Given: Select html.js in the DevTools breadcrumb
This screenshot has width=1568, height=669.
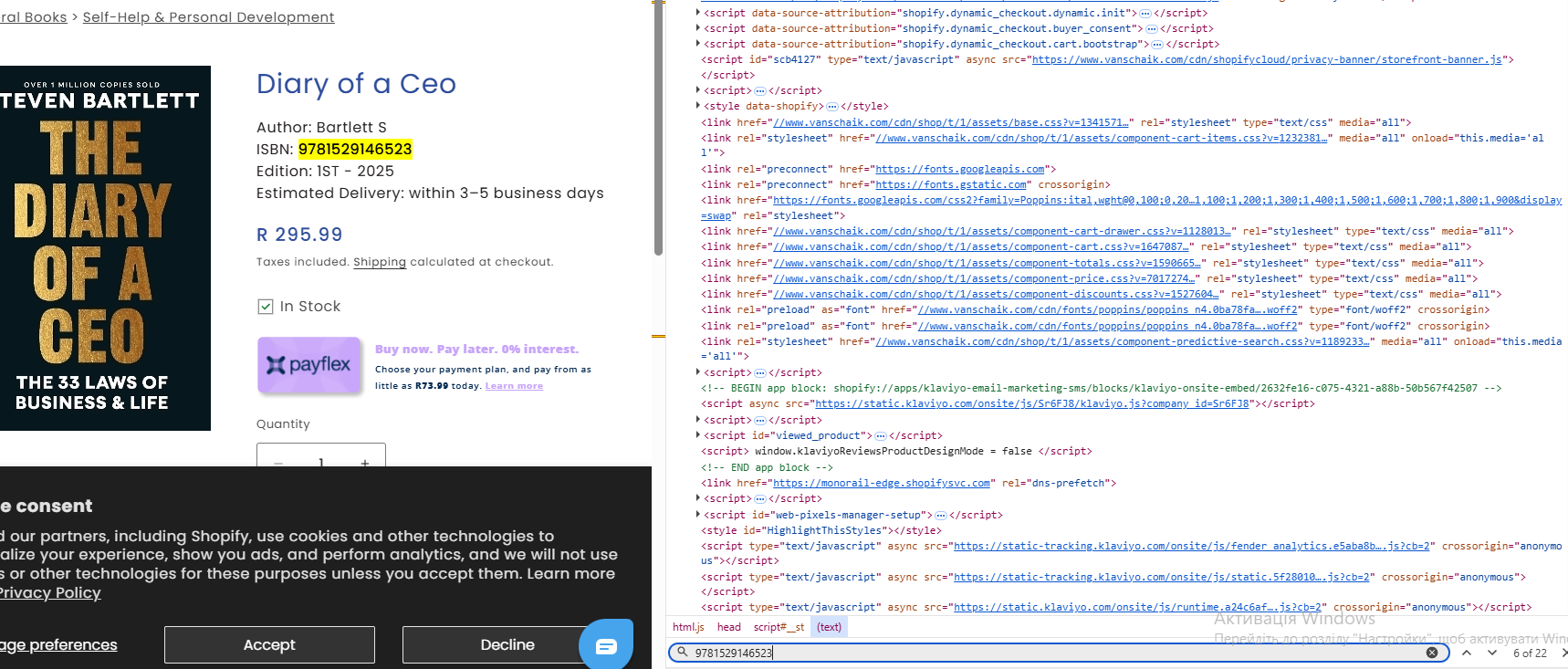Looking at the screenshot, I should coord(688,627).
